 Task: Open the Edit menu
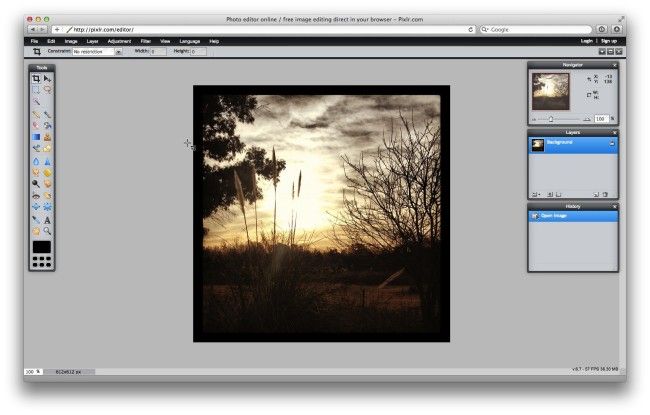coord(51,41)
